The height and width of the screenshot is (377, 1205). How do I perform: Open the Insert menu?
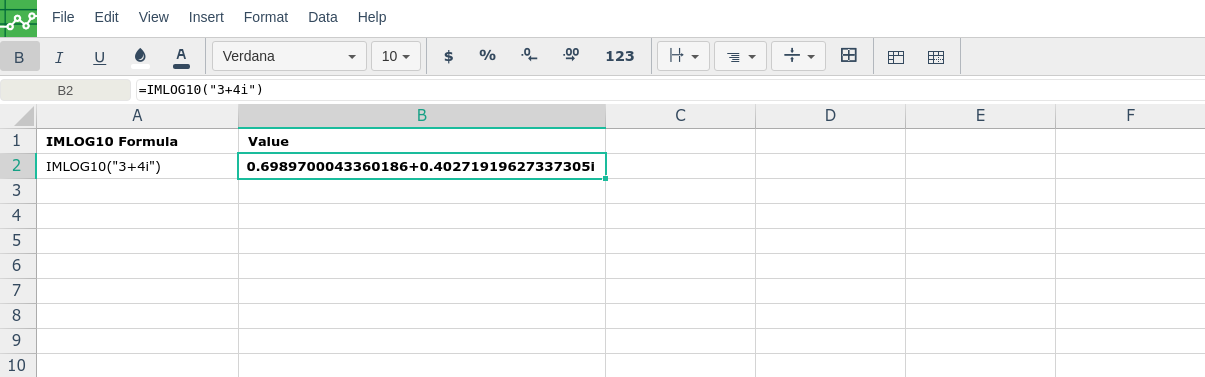pos(206,17)
